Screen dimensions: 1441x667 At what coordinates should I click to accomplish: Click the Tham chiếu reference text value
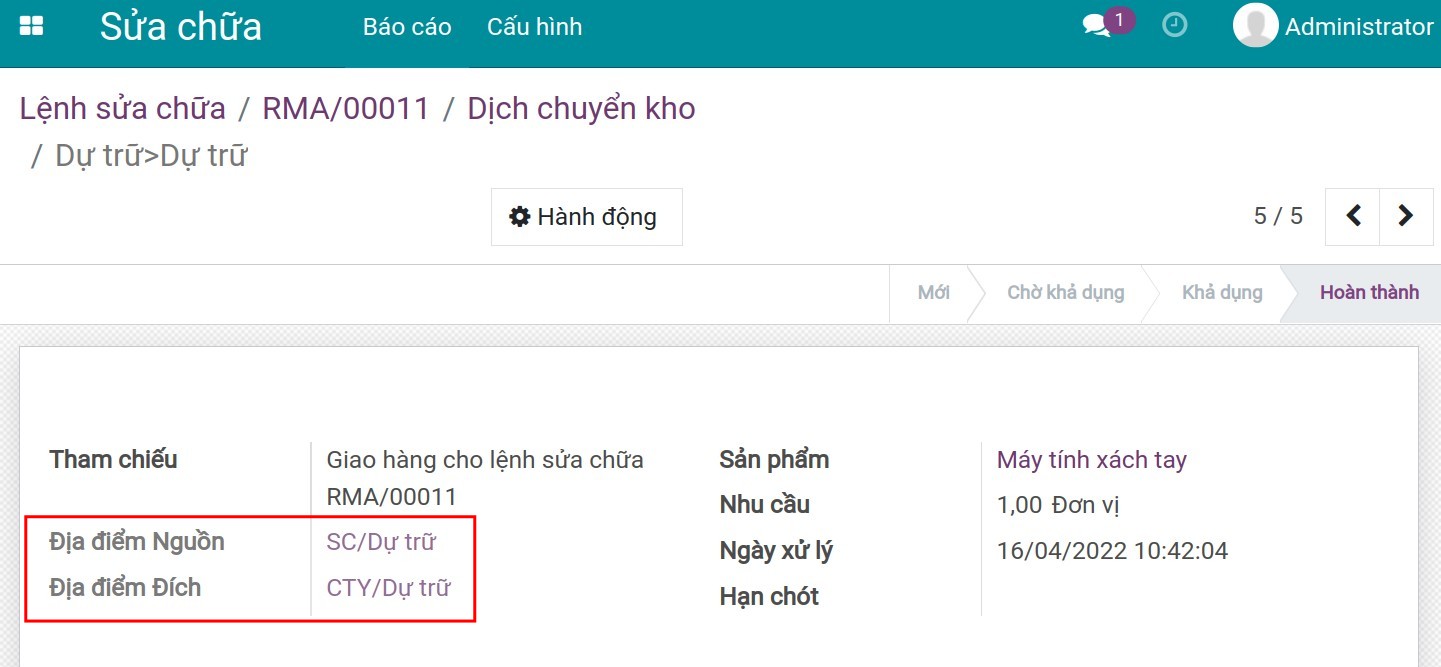click(485, 478)
